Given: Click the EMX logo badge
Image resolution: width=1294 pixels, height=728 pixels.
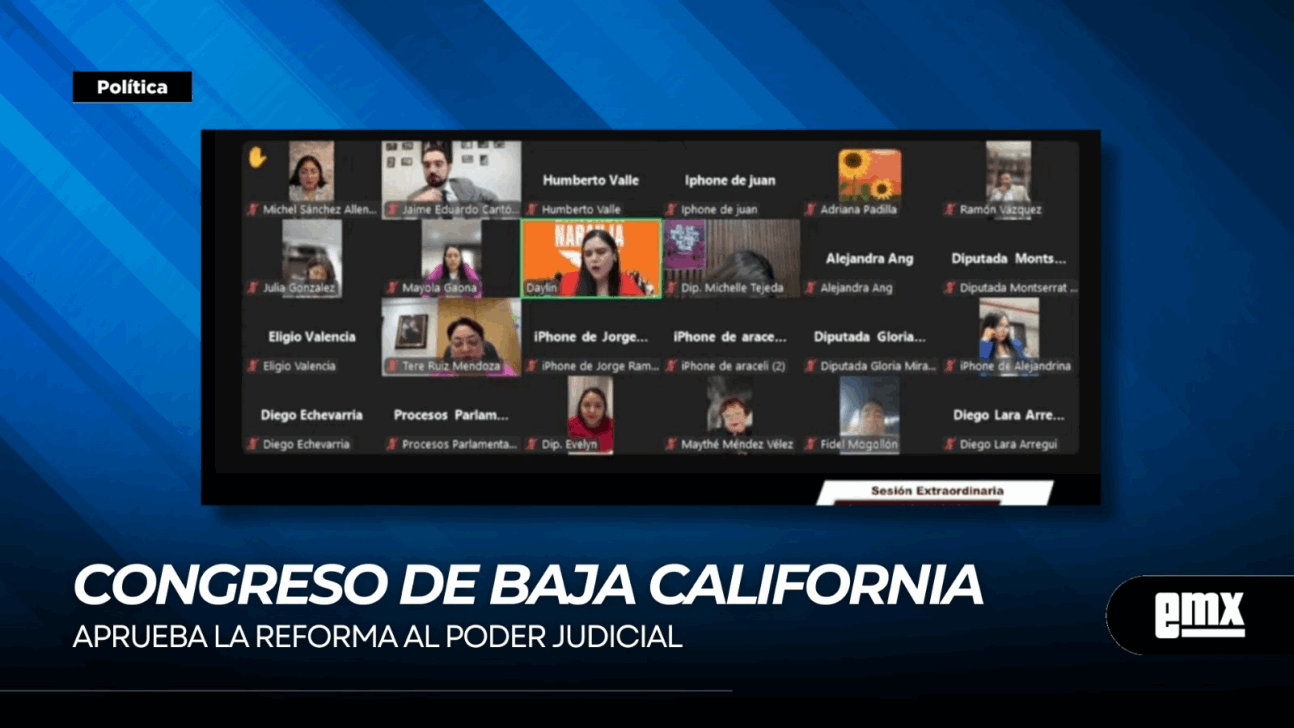Looking at the screenshot, I should click(x=1199, y=615).
